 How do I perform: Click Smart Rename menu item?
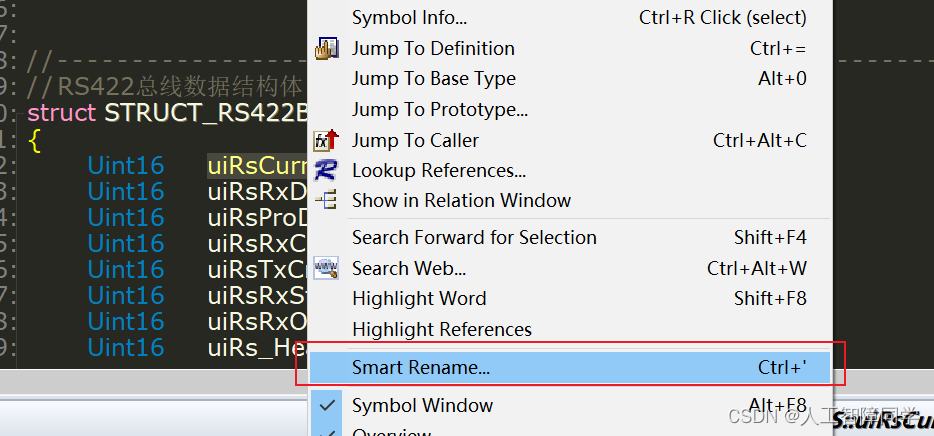coord(569,368)
